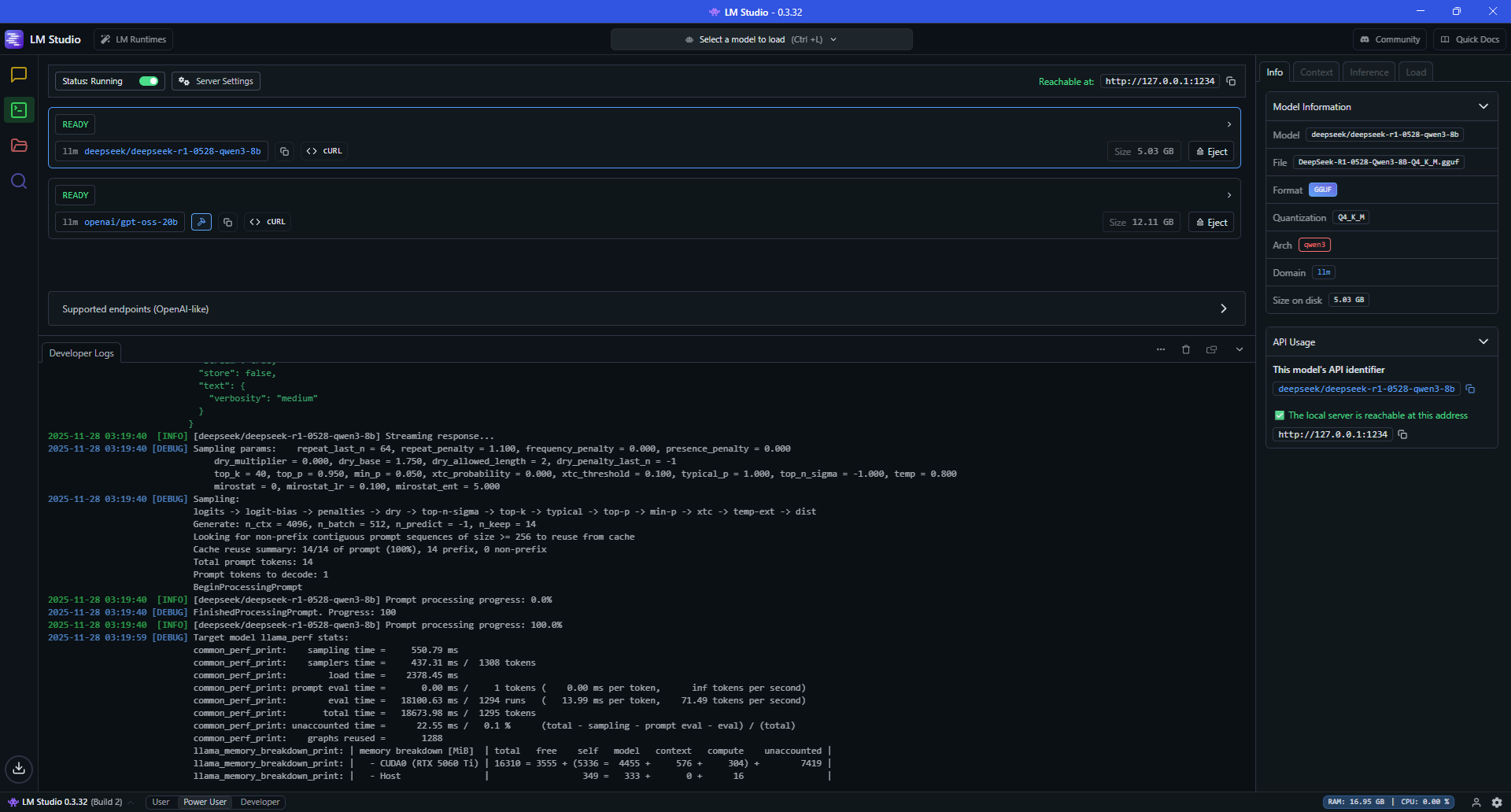Open the Discover search sidebar icon
This screenshot has width=1511, height=812.
click(x=19, y=181)
